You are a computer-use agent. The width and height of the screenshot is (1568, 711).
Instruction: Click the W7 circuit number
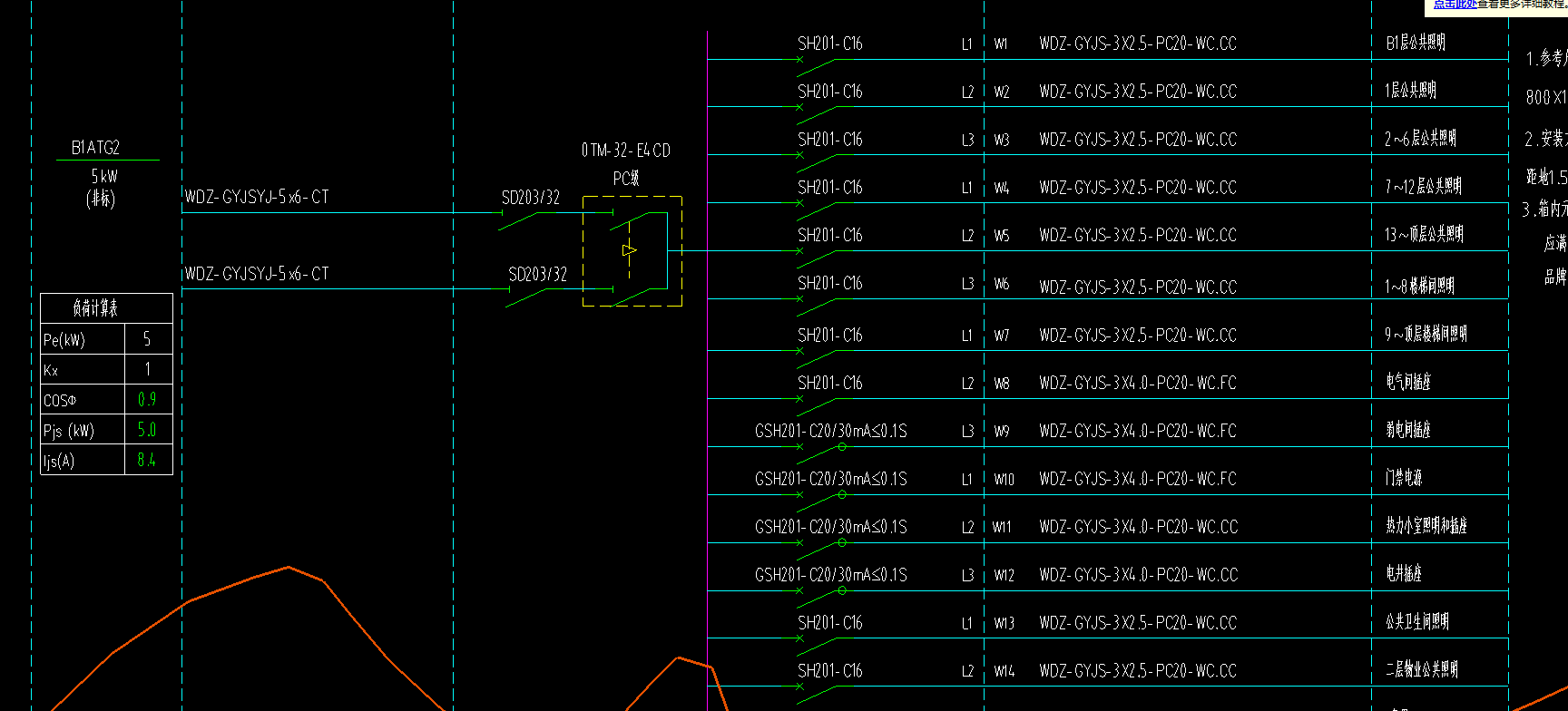(1002, 336)
